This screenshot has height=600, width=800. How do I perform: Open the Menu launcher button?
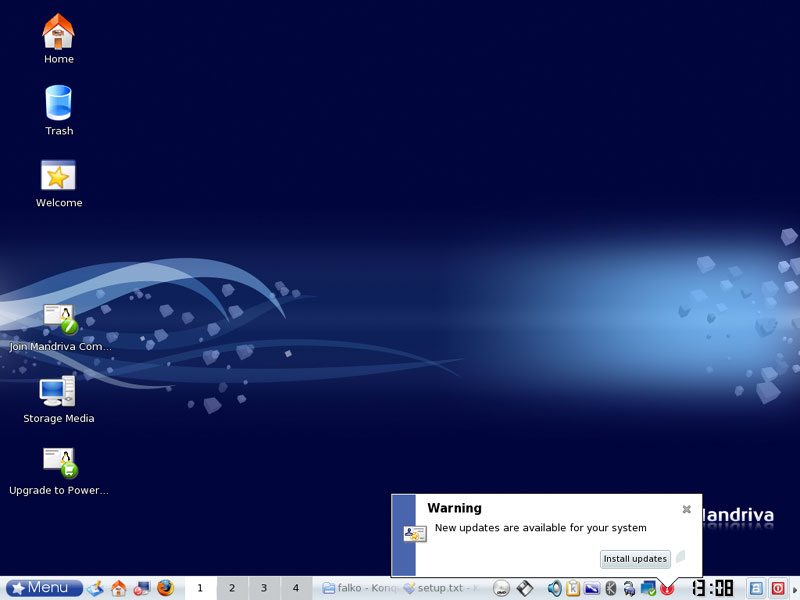pyautogui.click(x=44, y=588)
